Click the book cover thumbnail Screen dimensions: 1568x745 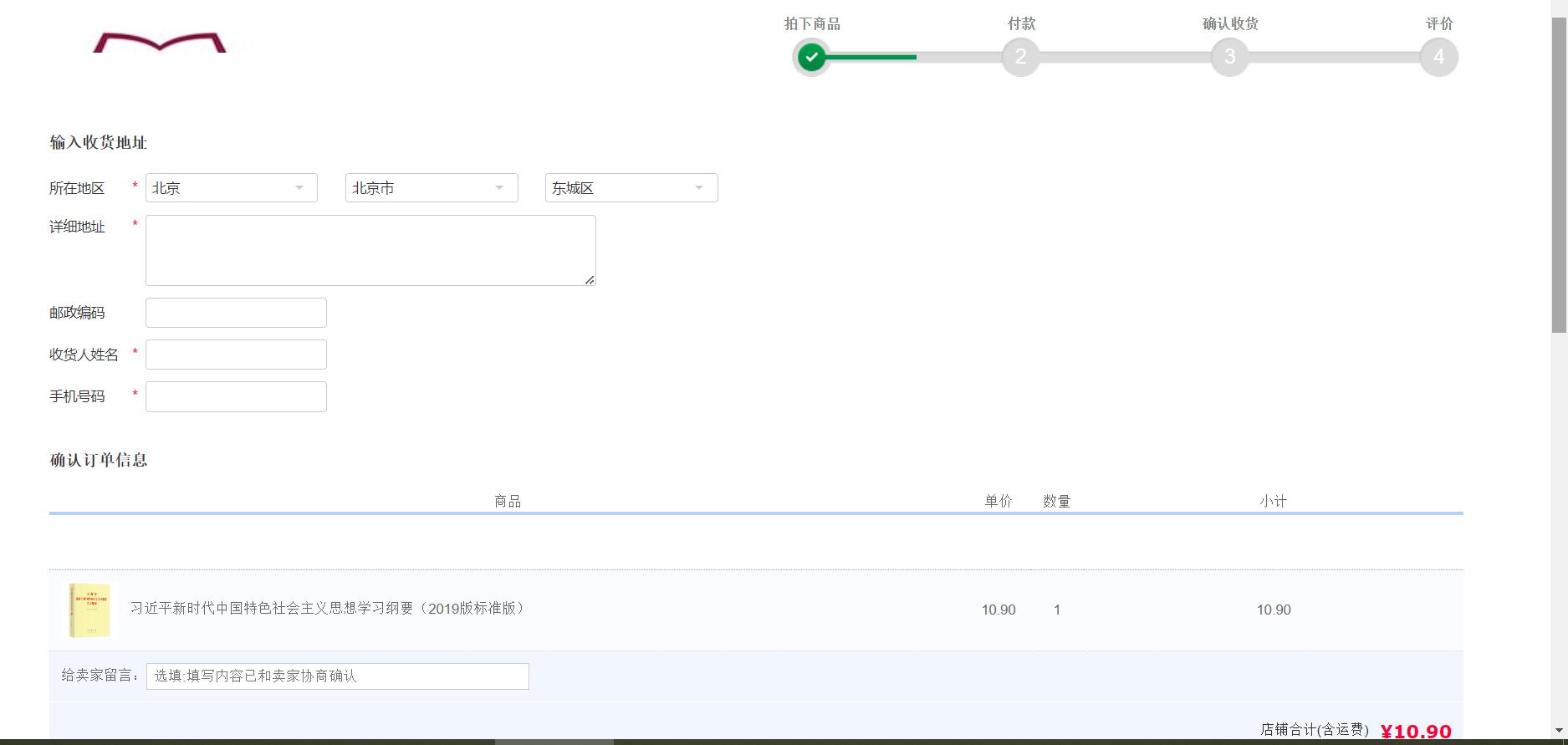[x=89, y=610]
